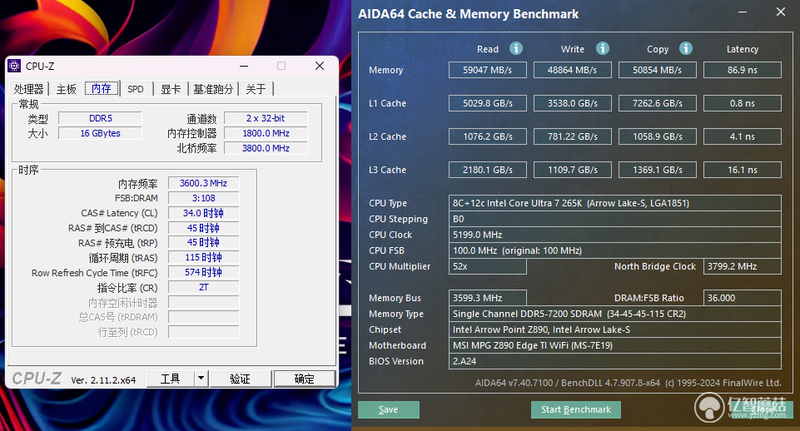Click the L2 Cache Copy value 1058.9 GB/s

[657, 137]
